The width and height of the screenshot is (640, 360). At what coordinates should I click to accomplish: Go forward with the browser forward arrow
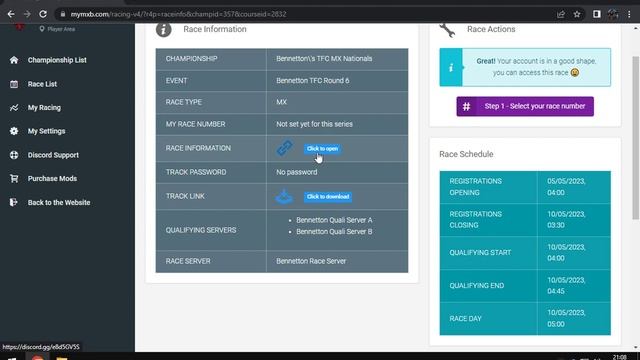(27, 14)
